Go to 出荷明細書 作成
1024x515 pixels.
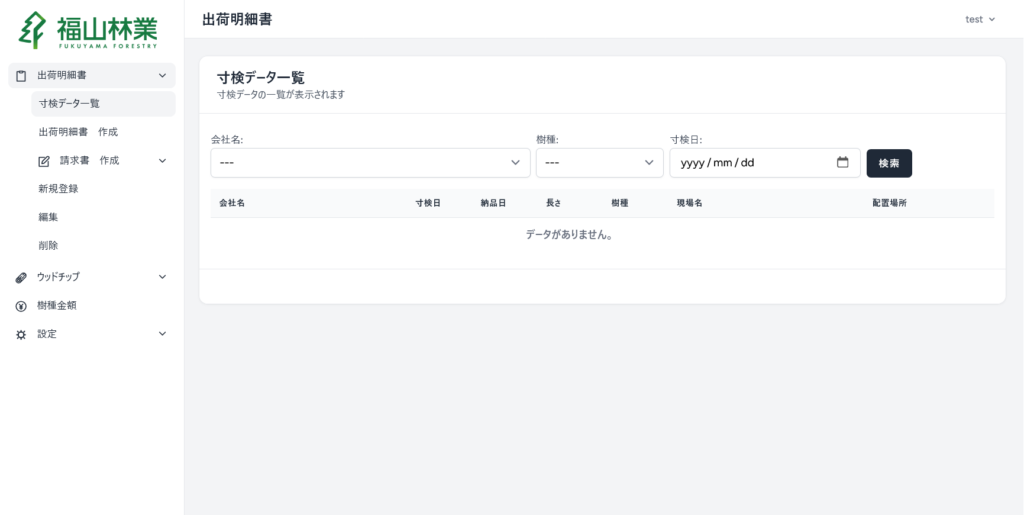[x=78, y=132]
